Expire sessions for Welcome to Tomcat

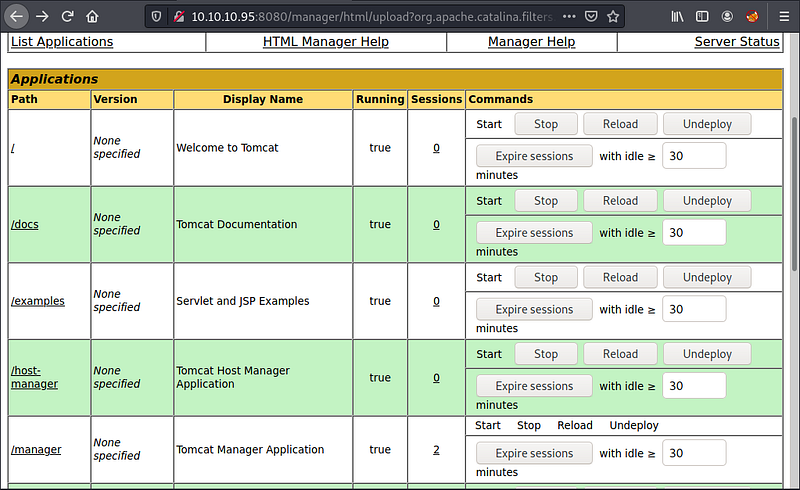click(534, 156)
